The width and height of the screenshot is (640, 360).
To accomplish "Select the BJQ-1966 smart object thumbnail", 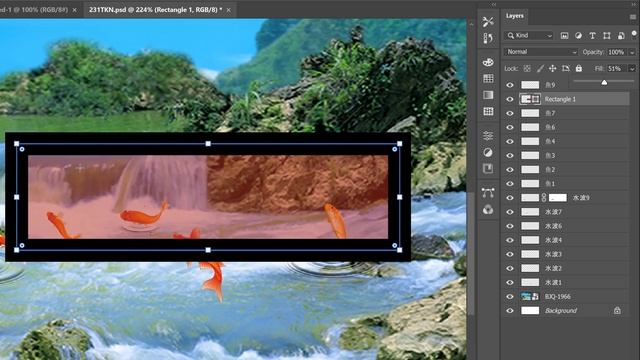I will pyautogui.click(x=530, y=296).
